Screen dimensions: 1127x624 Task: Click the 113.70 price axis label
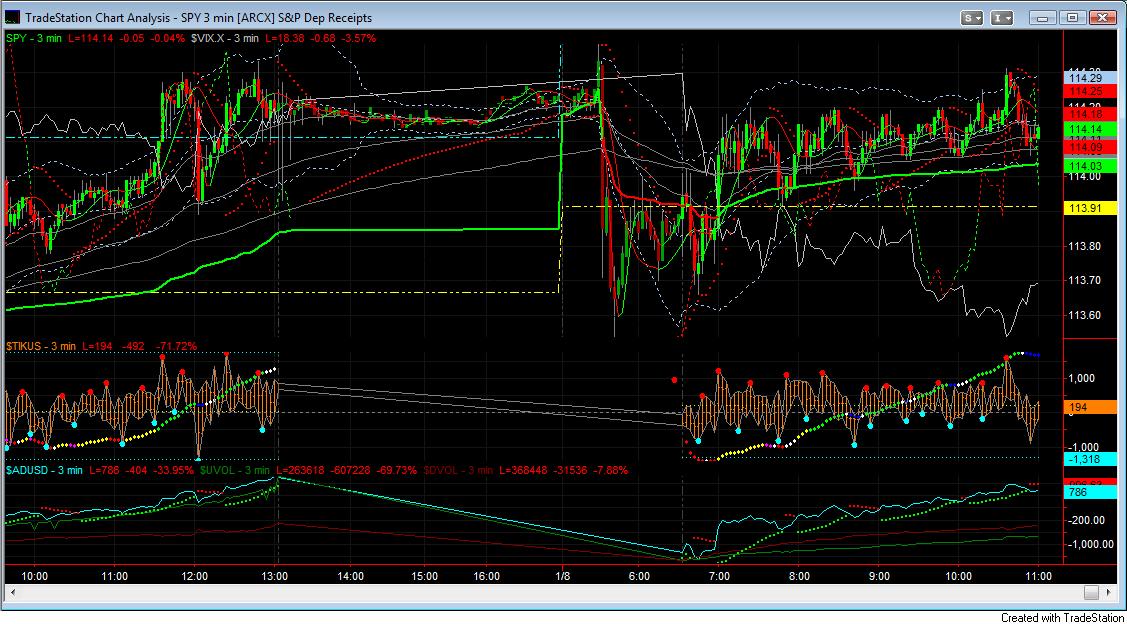[x=1083, y=280]
